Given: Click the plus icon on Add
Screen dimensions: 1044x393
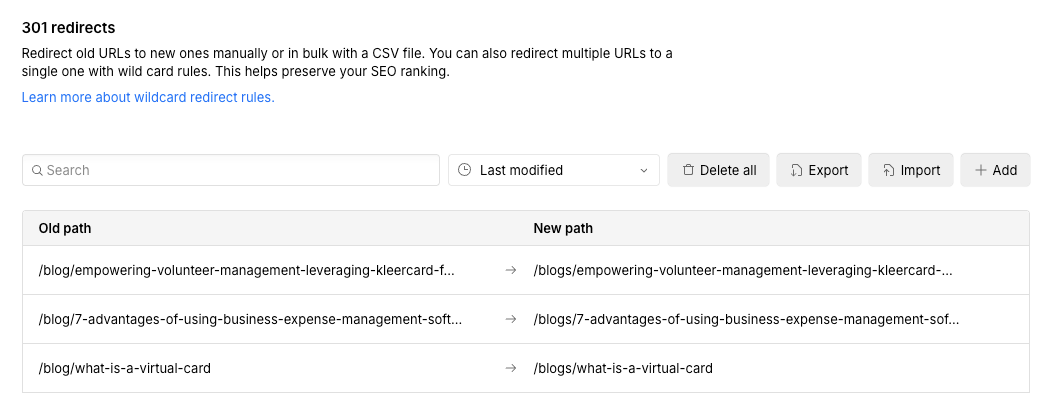Looking at the screenshot, I should (x=980, y=170).
